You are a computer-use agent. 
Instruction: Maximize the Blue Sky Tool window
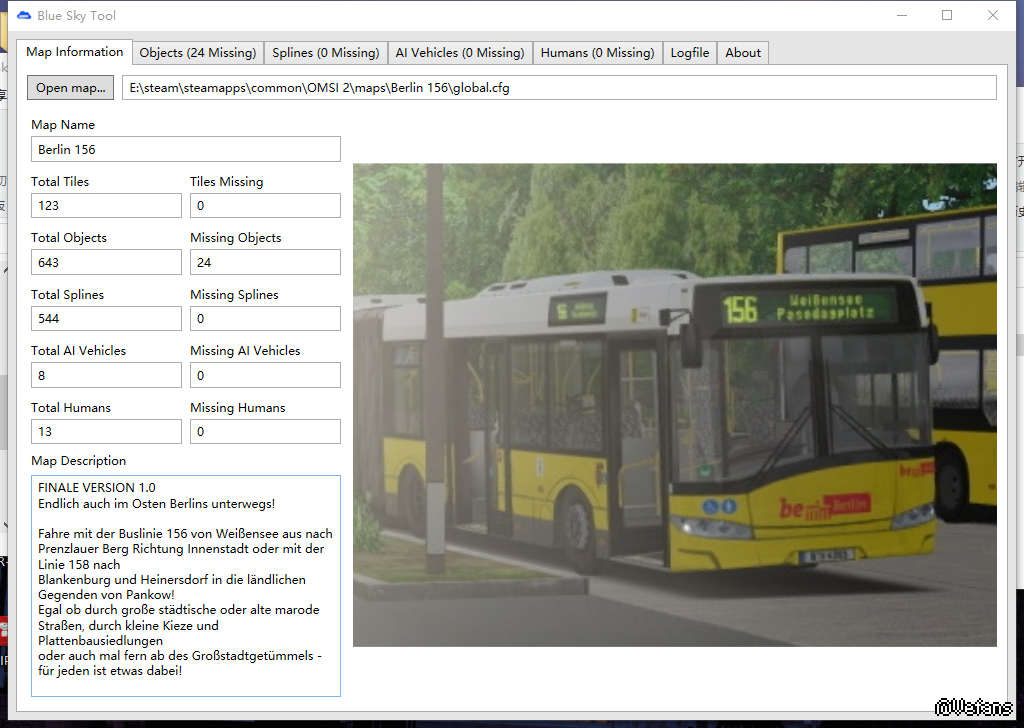coord(947,15)
